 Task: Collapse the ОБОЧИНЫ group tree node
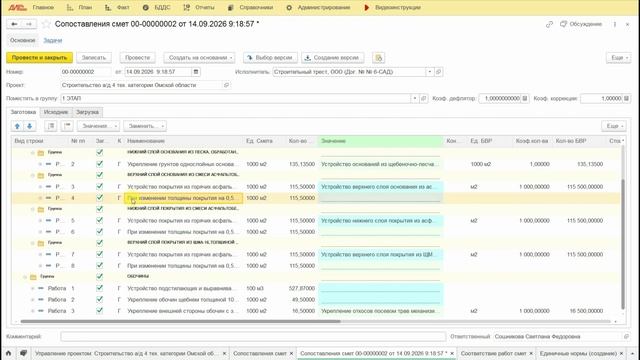pos(25,277)
